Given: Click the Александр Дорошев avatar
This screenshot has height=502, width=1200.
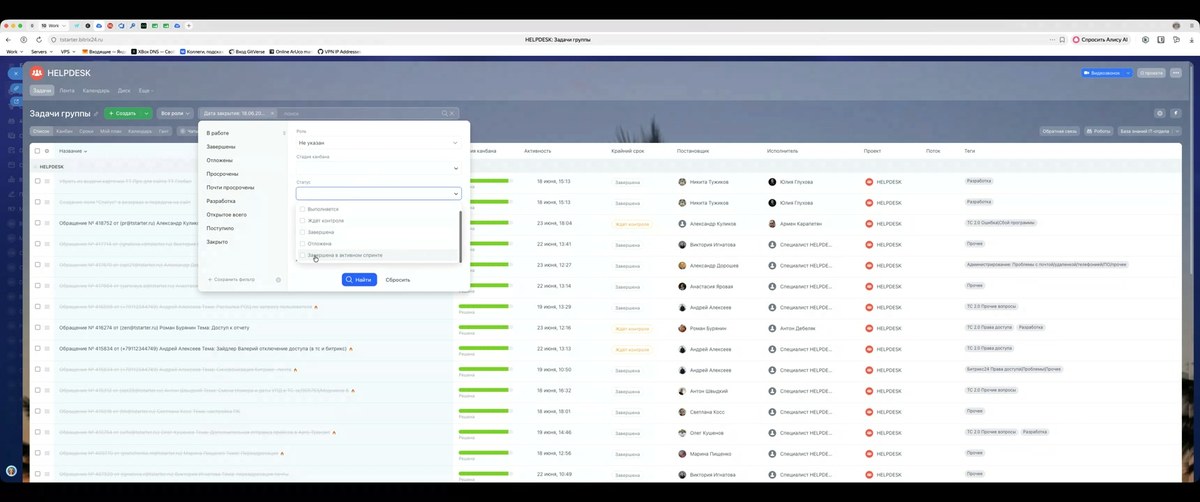Looking at the screenshot, I should coord(682,265).
